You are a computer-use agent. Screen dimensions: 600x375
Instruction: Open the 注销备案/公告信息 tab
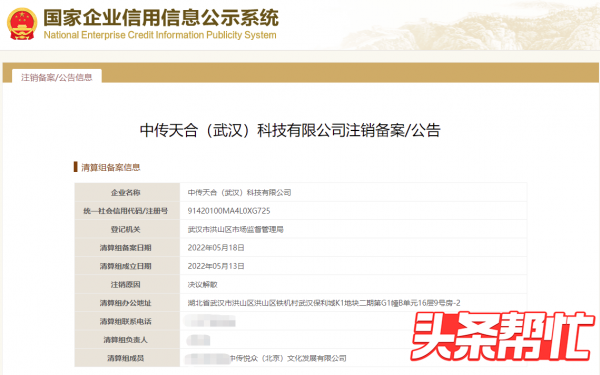pos(57,77)
